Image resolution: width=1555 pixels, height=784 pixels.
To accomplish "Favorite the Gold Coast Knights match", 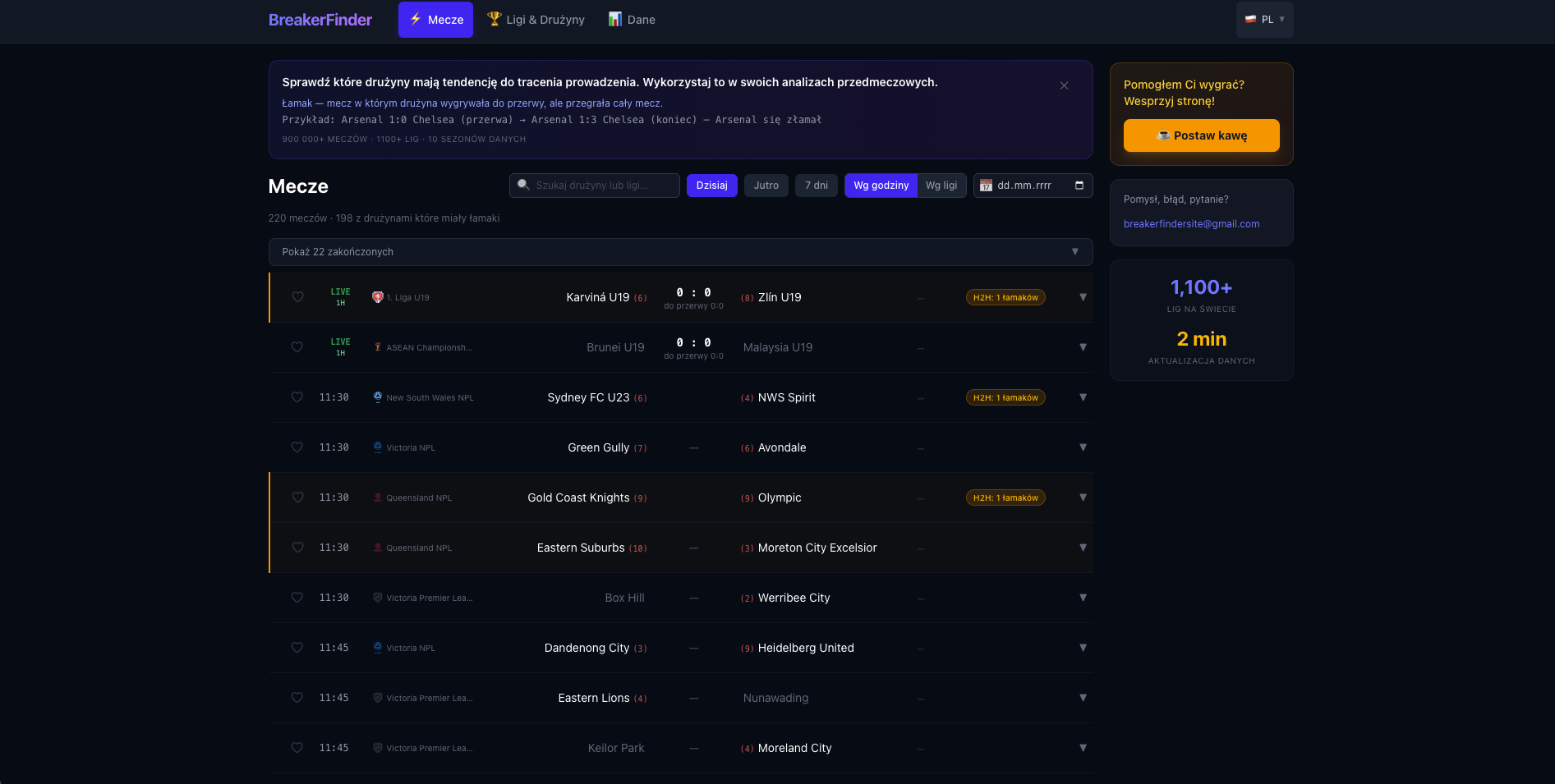I will [x=297, y=497].
